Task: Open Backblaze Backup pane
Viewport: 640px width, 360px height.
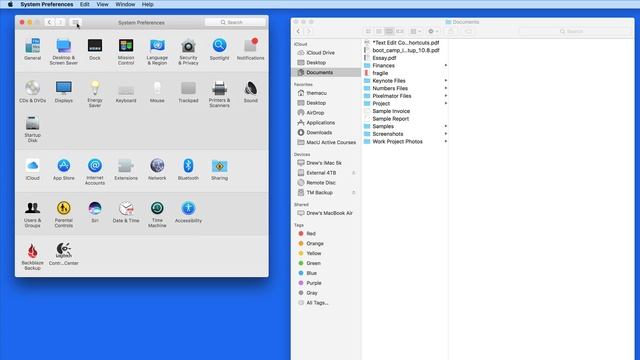Action: coord(33,256)
